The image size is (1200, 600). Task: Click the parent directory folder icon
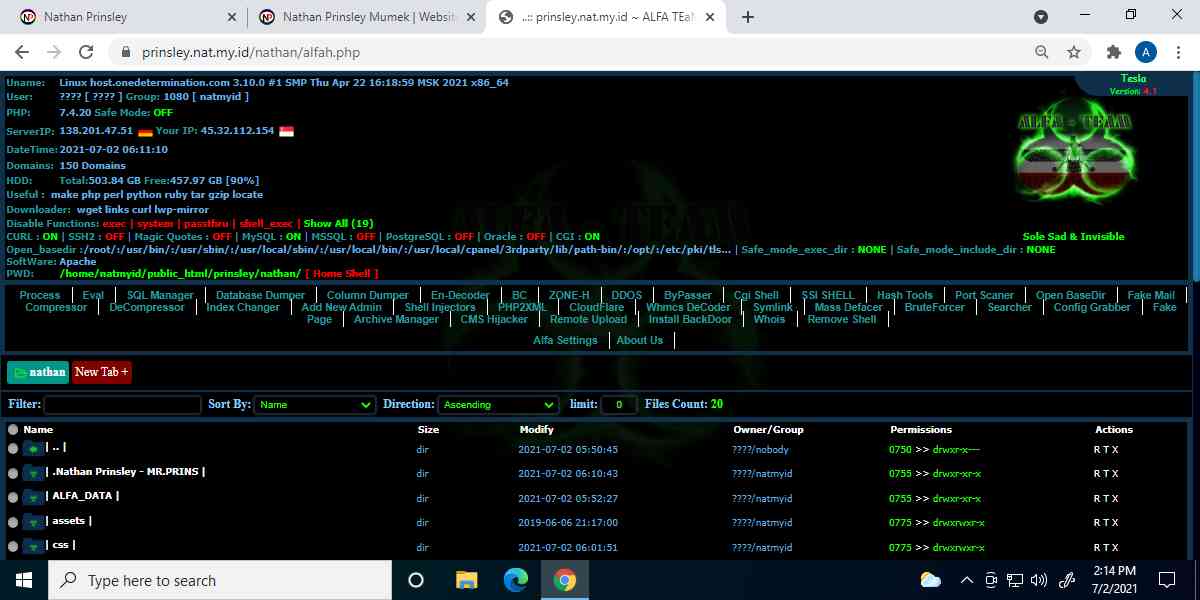coord(33,449)
